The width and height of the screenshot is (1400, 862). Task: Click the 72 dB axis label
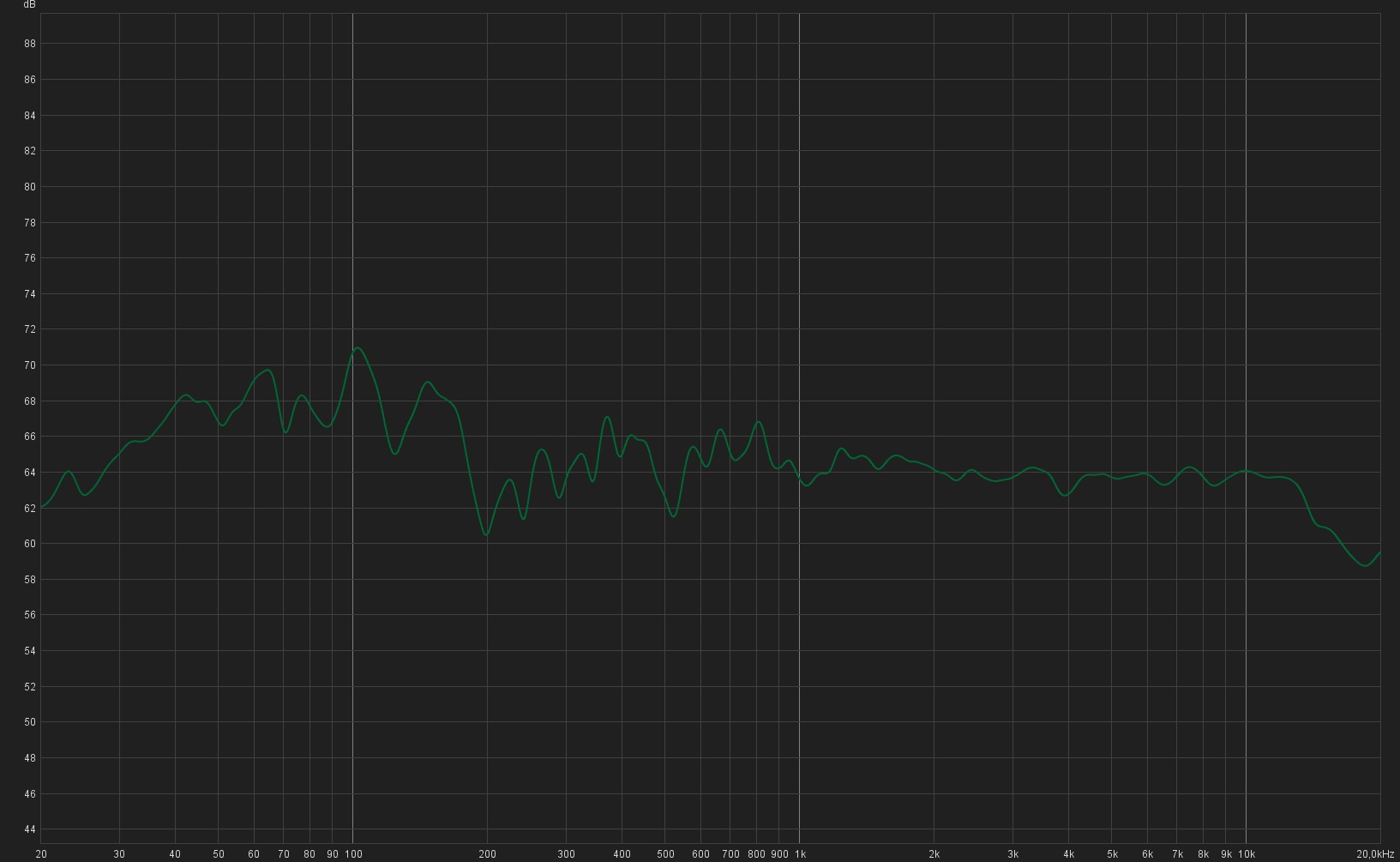(30, 329)
